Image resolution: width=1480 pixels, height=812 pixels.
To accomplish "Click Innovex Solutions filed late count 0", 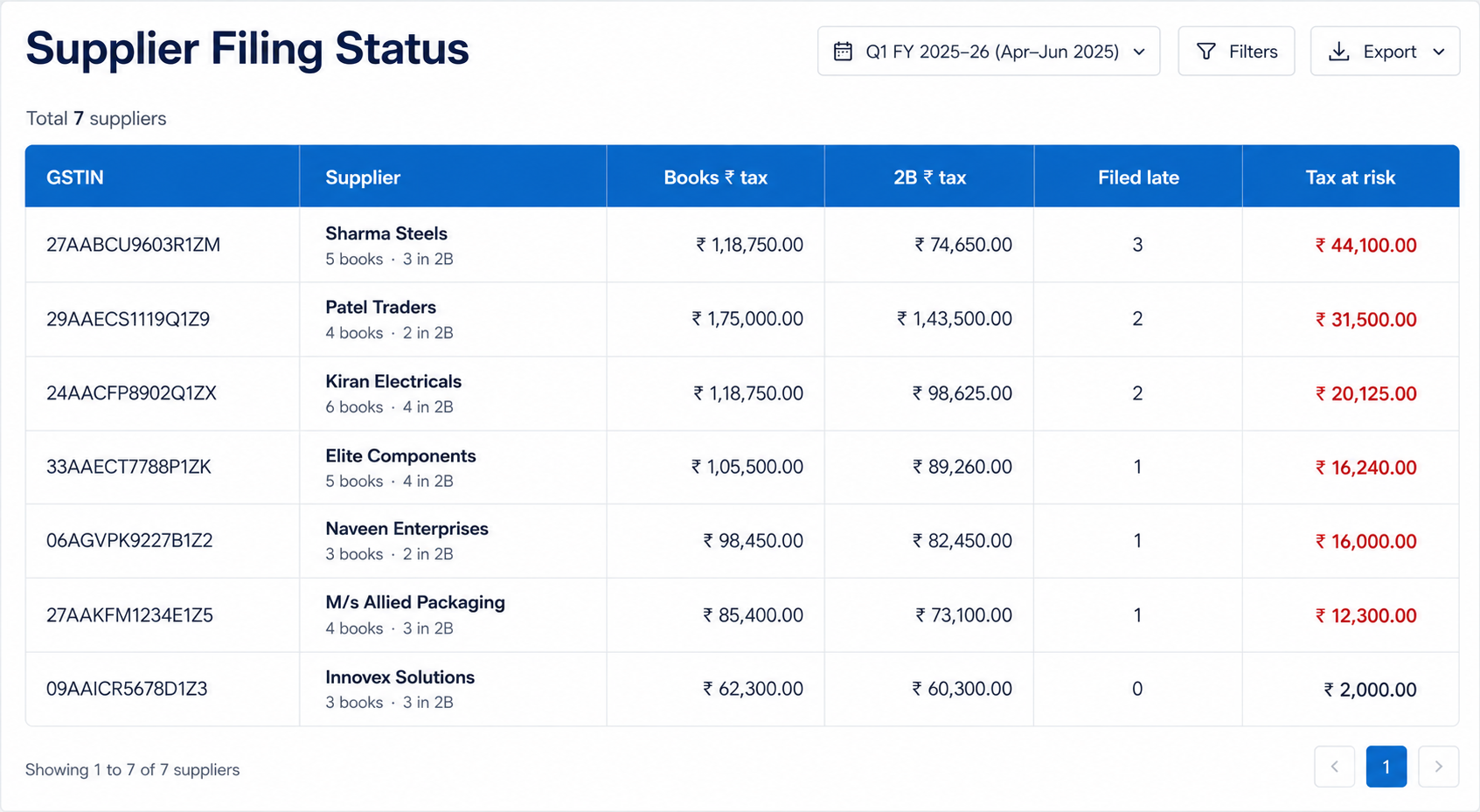I will (1137, 689).
